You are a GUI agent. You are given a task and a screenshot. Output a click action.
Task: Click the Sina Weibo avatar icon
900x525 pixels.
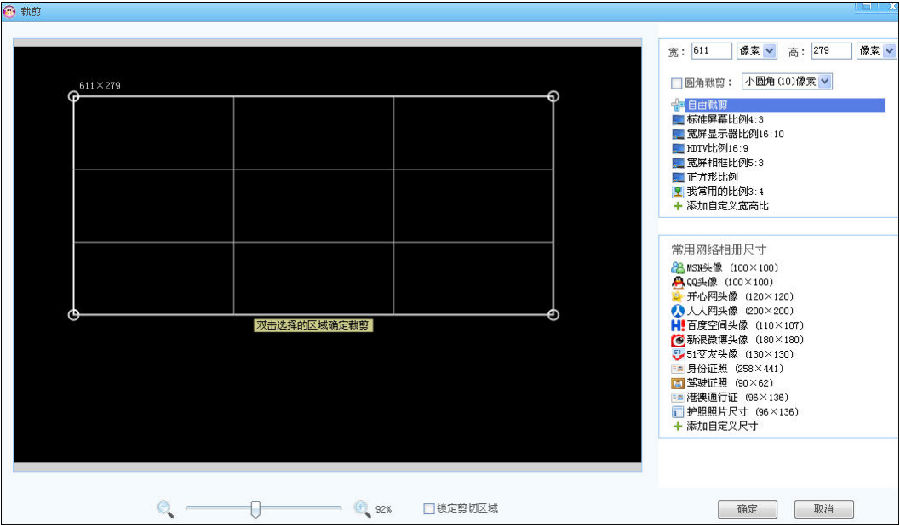coord(678,340)
